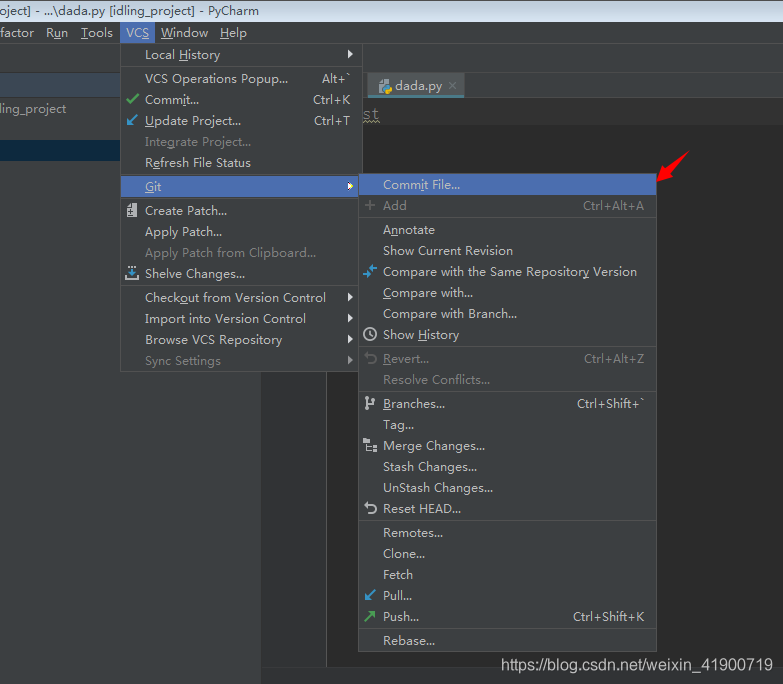Choose Compare with Branch...
783x684 pixels.
point(507,314)
